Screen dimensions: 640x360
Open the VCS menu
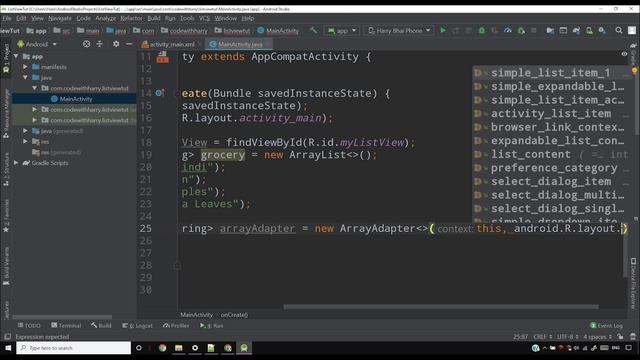click(204, 18)
